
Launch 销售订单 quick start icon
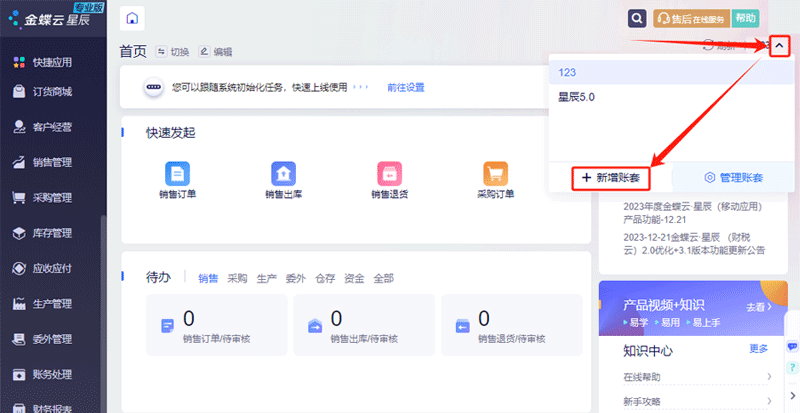178,180
